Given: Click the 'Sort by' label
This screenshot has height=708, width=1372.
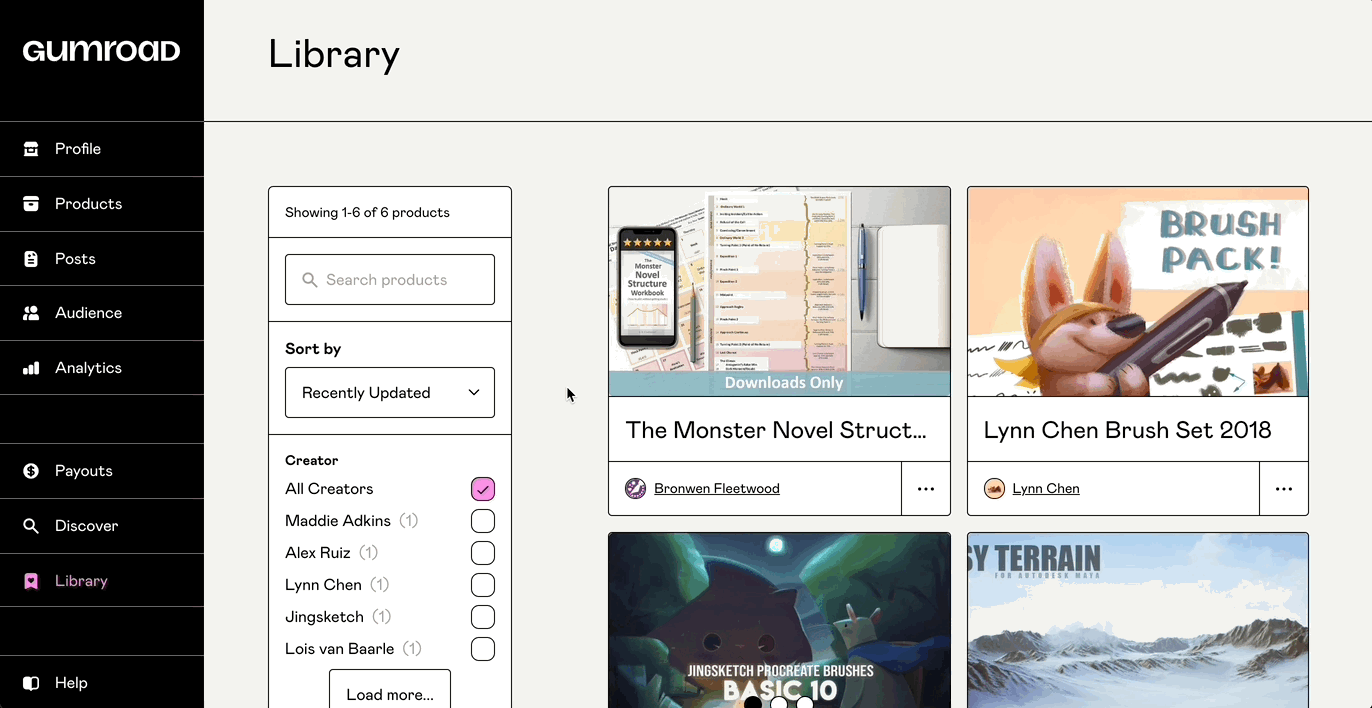Looking at the screenshot, I should pyautogui.click(x=313, y=349).
